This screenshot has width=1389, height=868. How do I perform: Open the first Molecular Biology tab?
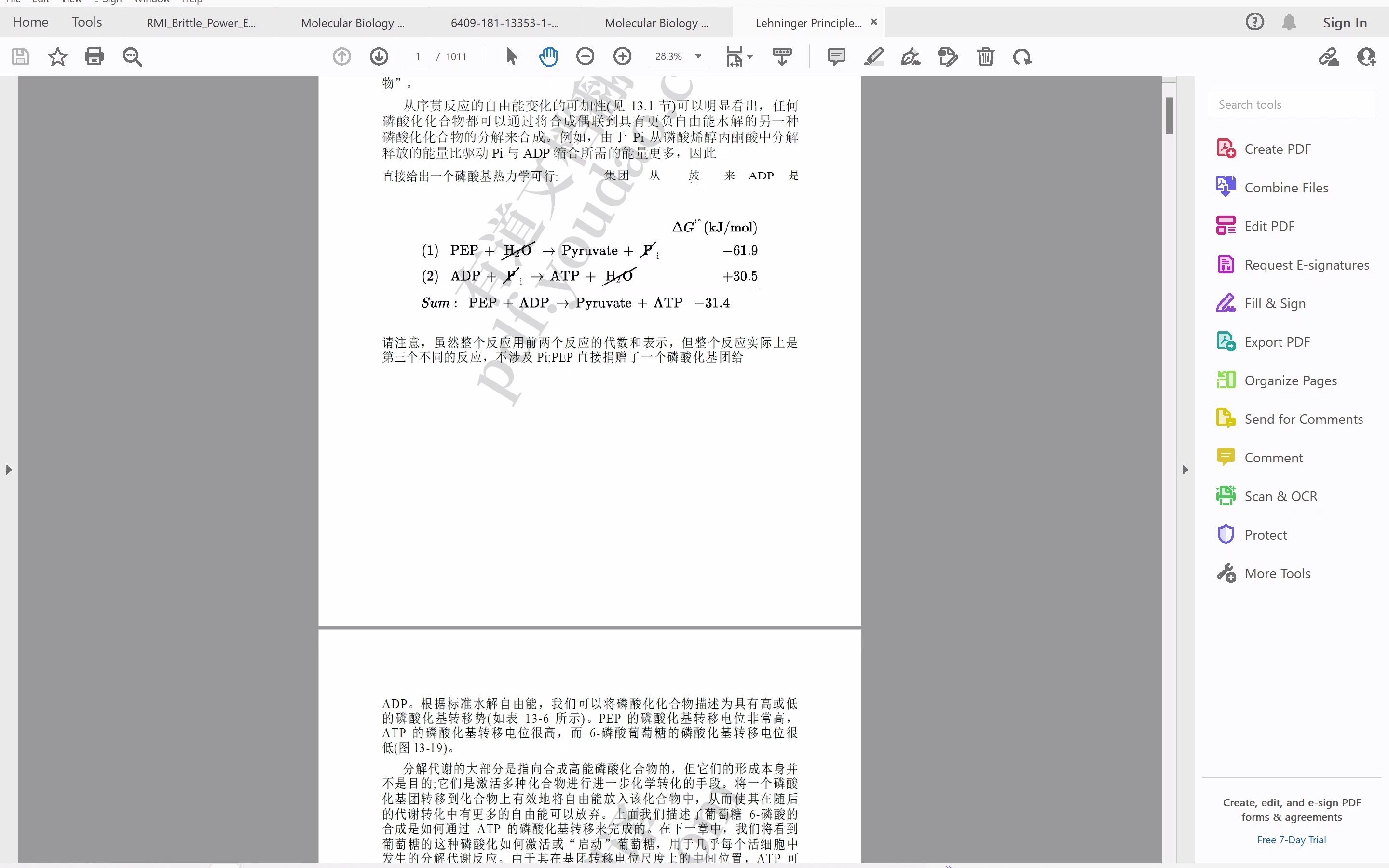point(353,23)
